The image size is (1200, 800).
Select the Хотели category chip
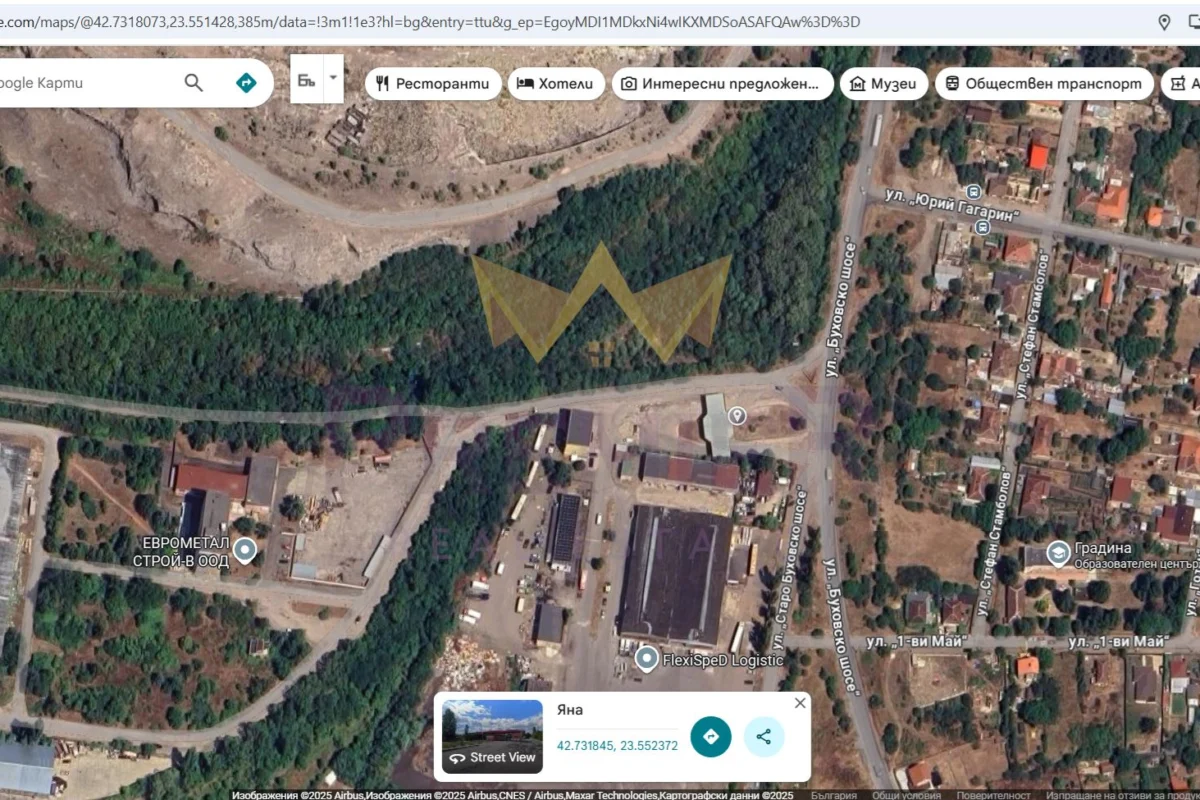coord(555,84)
